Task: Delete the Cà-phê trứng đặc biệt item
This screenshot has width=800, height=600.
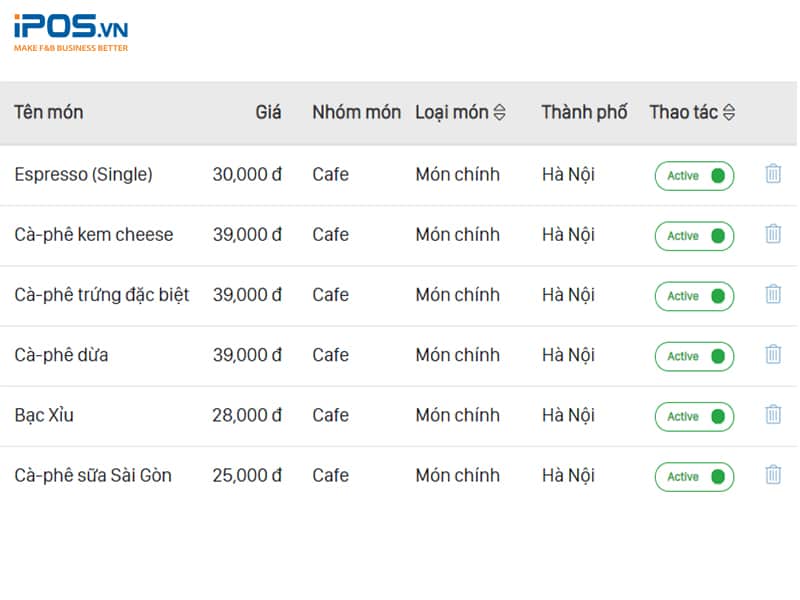Action: [771, 295]
